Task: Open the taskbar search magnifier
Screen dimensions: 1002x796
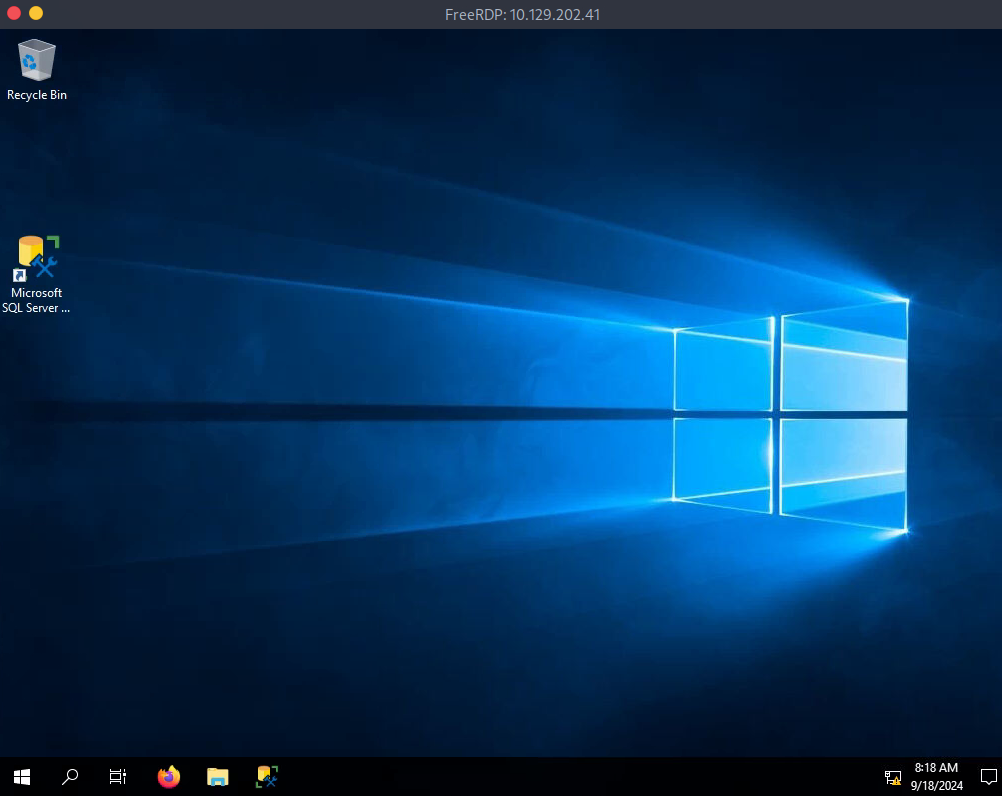Action: pyautogui.click(x=70, y=777)
